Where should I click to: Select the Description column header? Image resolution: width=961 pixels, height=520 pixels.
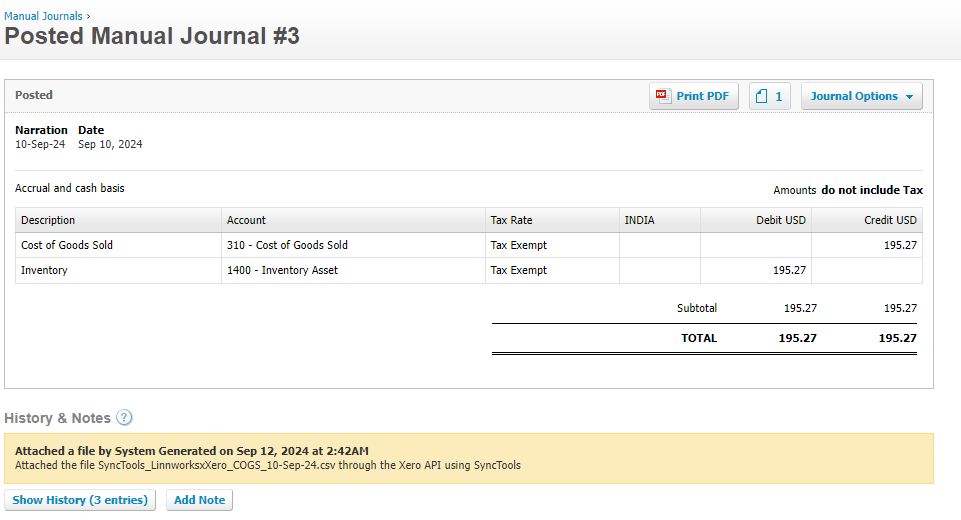tap(118, 220)
